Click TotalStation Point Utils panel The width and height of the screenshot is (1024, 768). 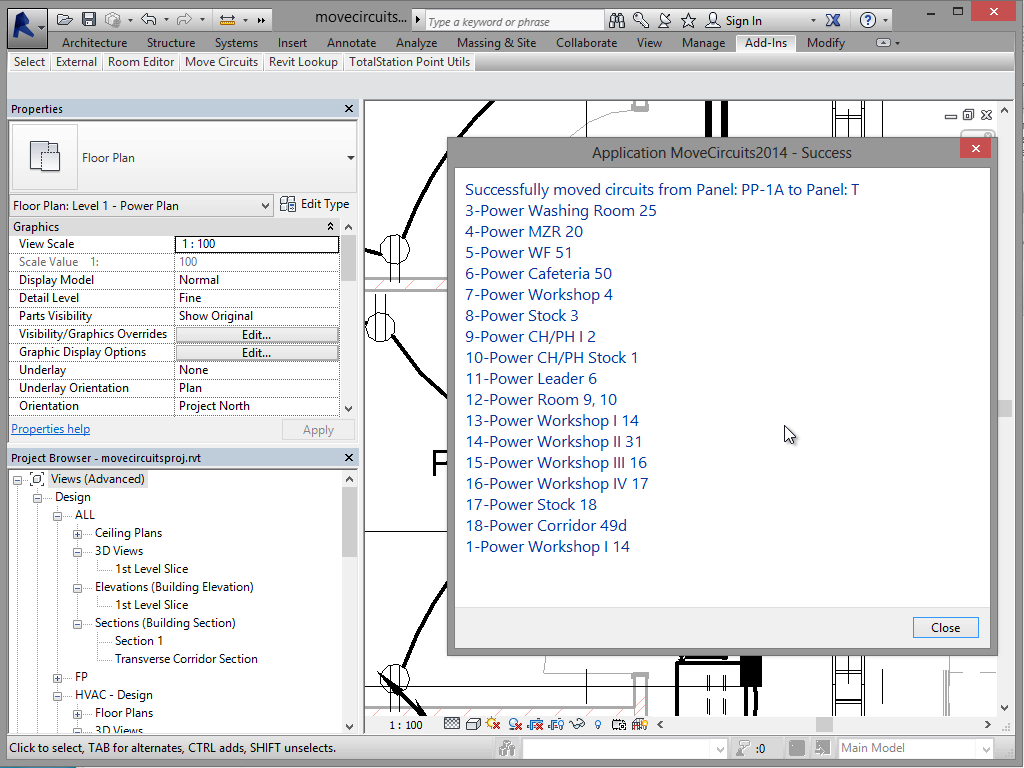[409, 62]
